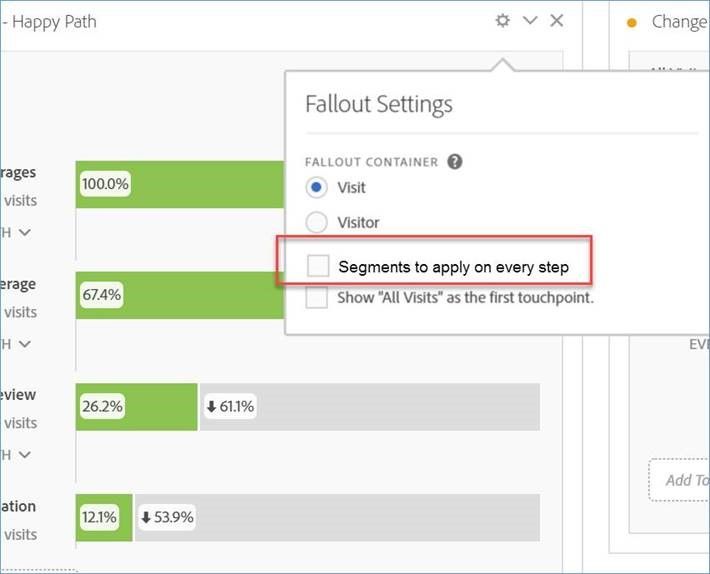Click the 12.1% green bar segment
The width and height of the screenshot is (710, 574).
(103, 518)
